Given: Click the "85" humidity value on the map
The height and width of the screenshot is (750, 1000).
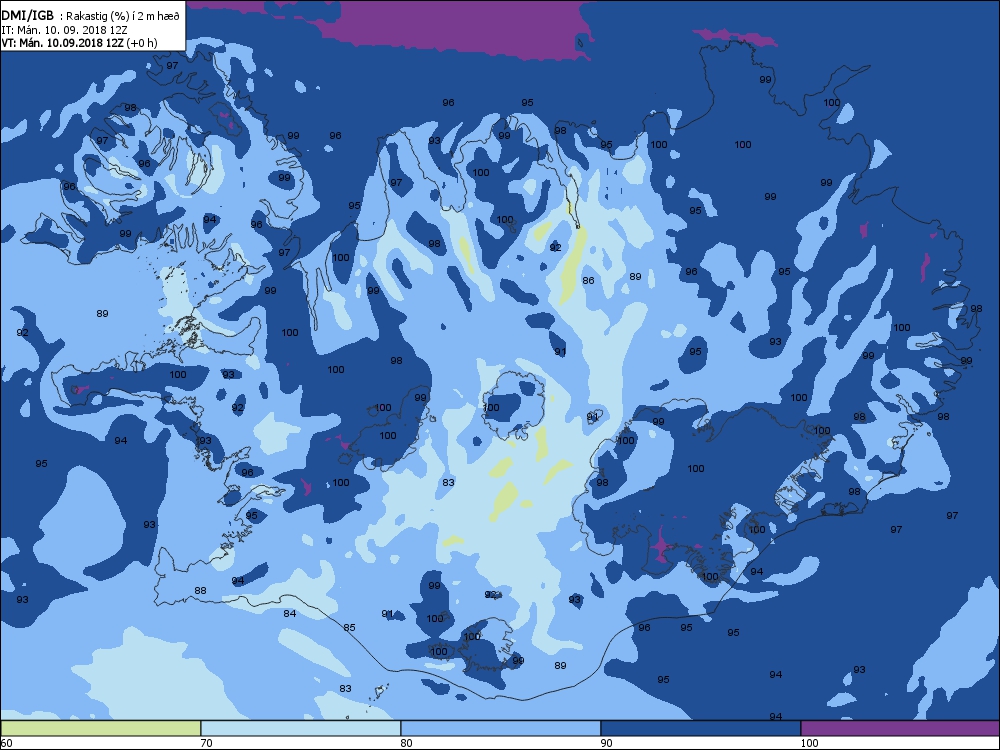Looking at the screenshot, I should click(349, 628).
